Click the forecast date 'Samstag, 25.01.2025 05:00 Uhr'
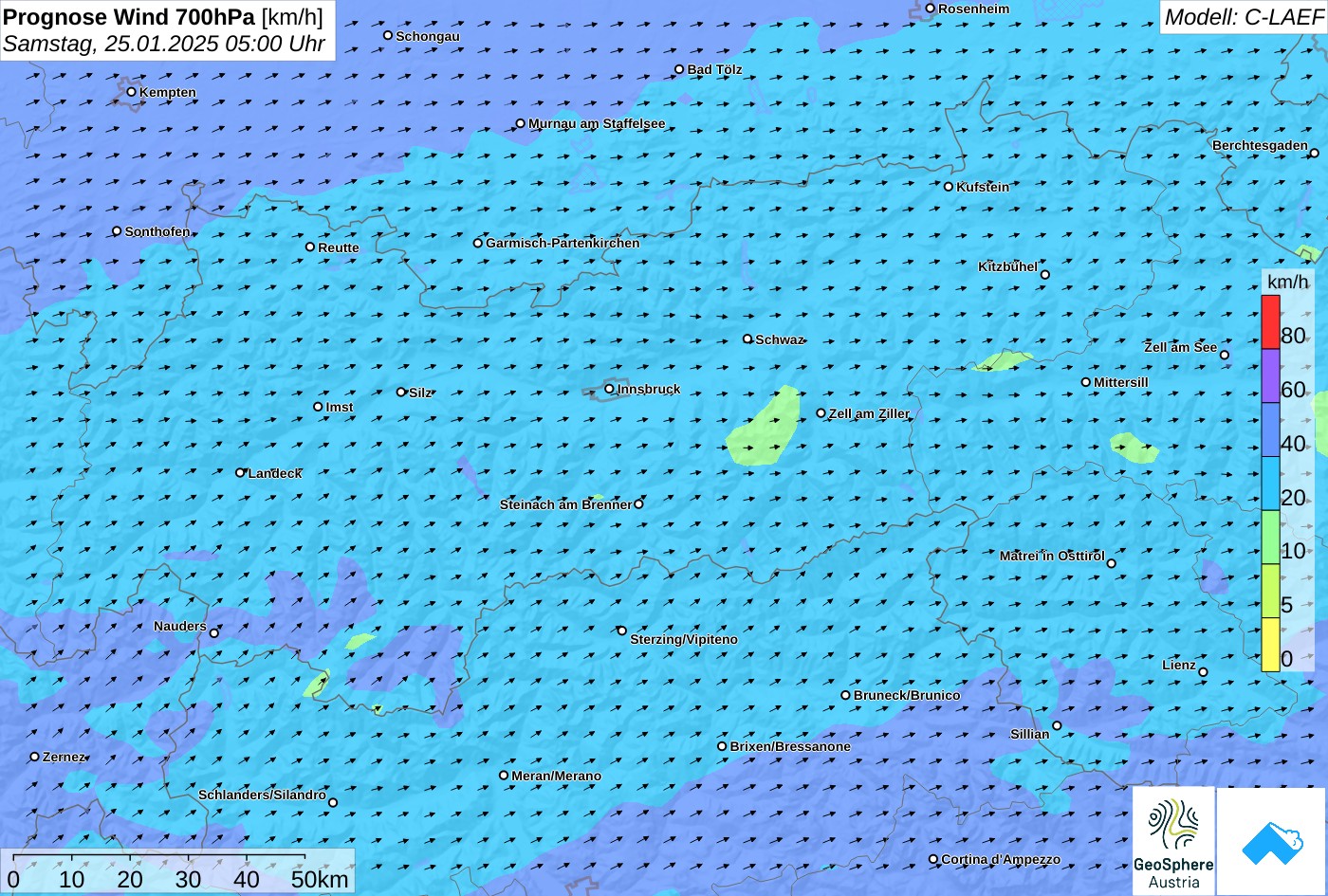Screen dimensions: 1328x896 tap(164, 44)
